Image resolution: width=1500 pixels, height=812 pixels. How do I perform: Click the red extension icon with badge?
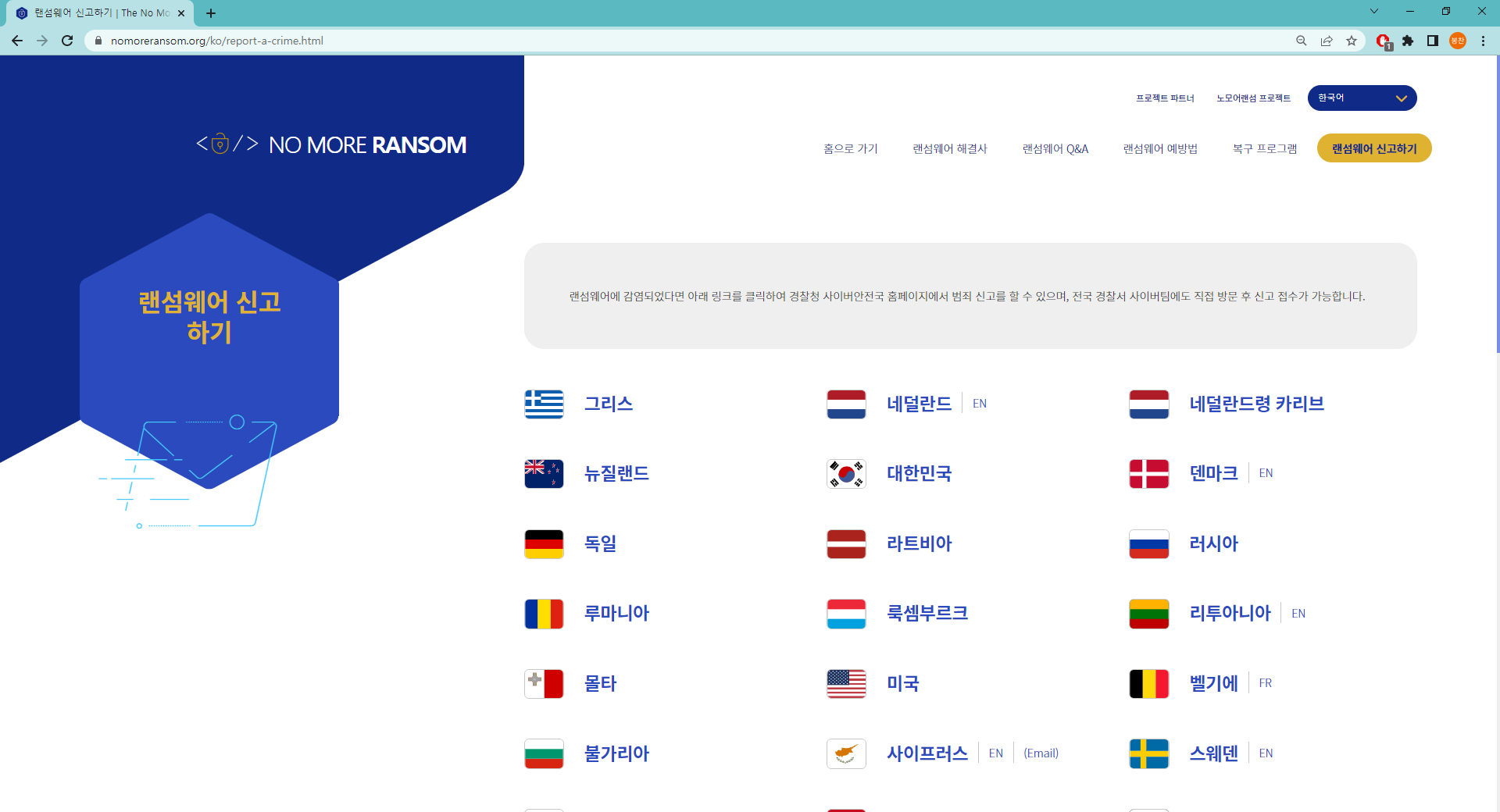(x=1384, y=41)
